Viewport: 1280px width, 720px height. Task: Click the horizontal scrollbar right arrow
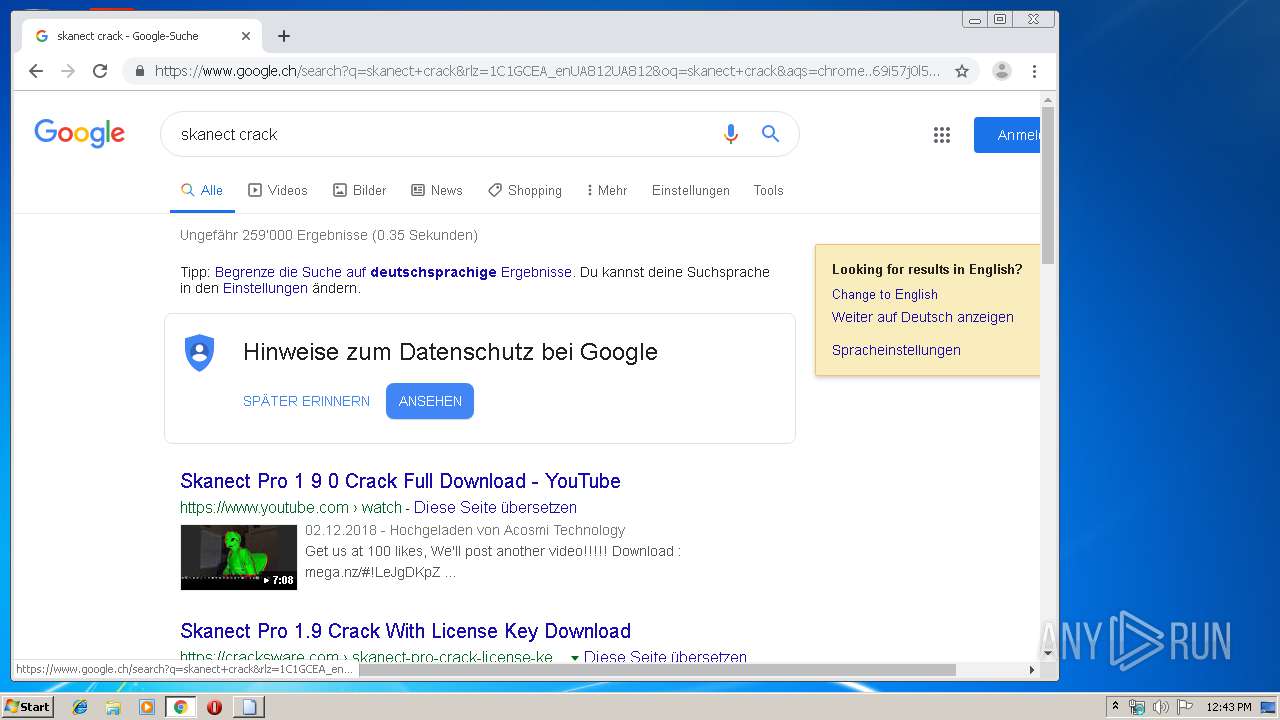pos(1032,670)
